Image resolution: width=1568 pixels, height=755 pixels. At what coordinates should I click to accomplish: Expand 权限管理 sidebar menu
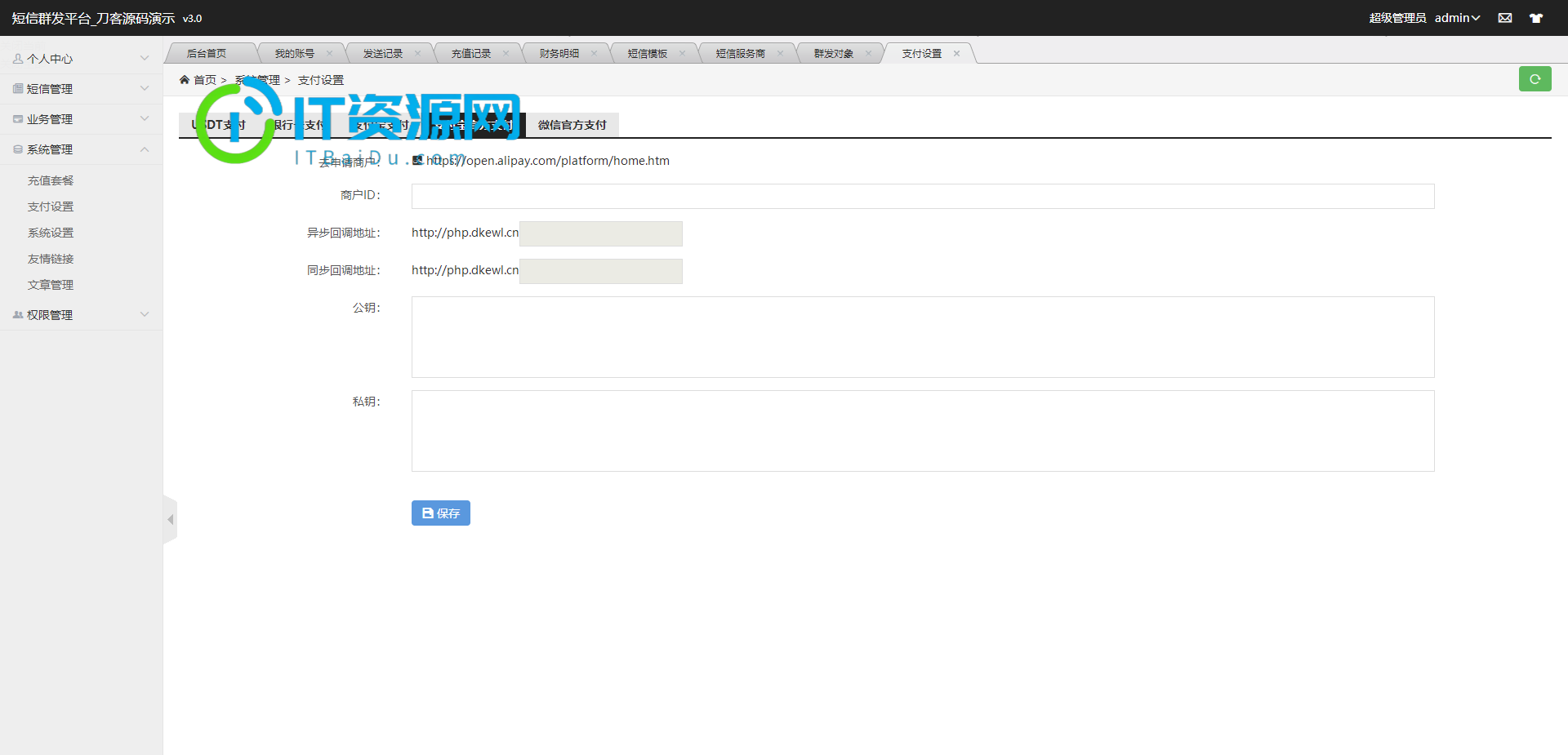click(82, 315)
